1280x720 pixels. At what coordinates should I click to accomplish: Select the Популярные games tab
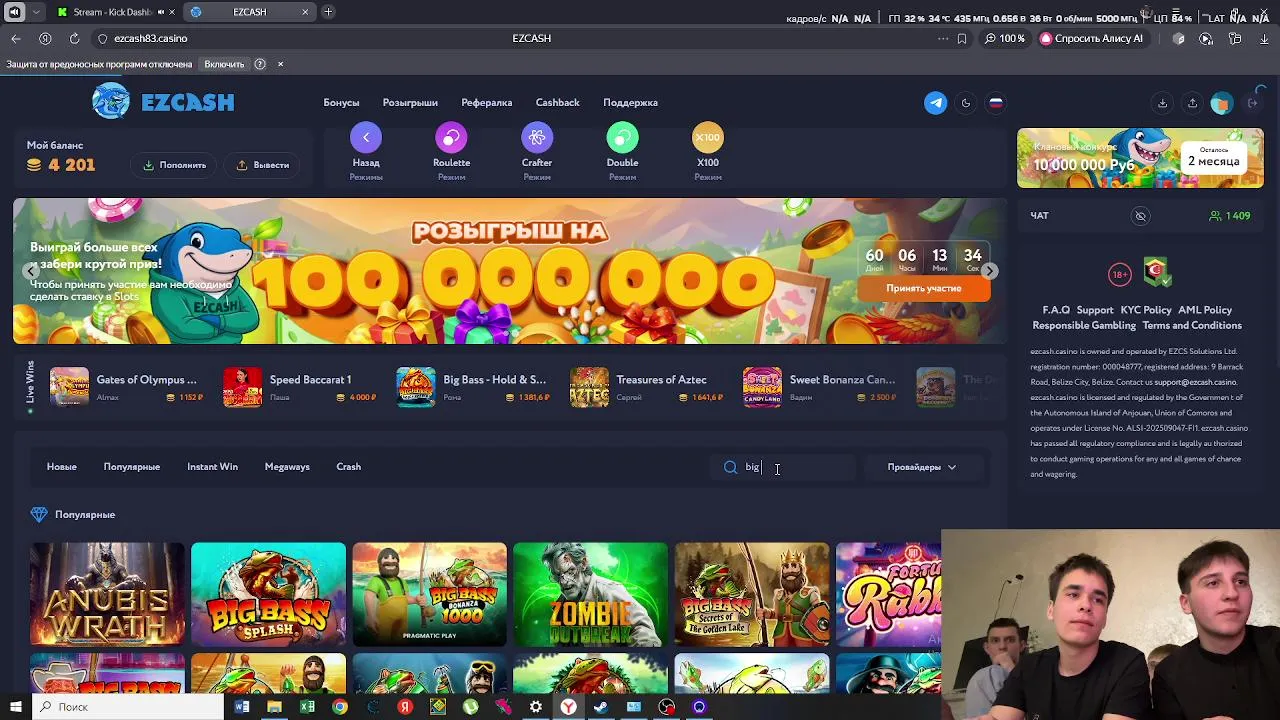click(131, 467)
